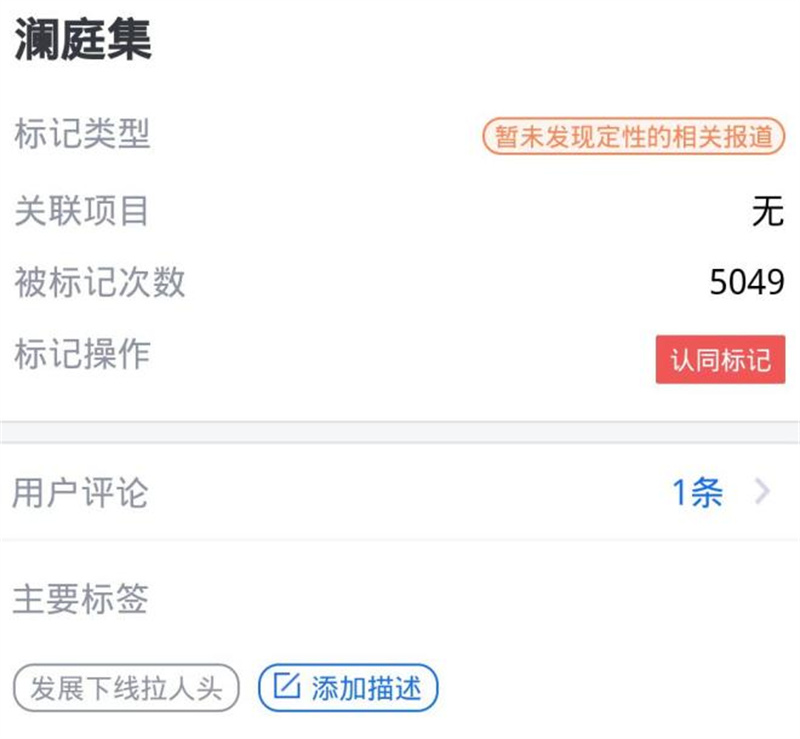Viewport: 800px width, 739px height.
Task: Select the 被标记次数 field label
Action: 100,282
